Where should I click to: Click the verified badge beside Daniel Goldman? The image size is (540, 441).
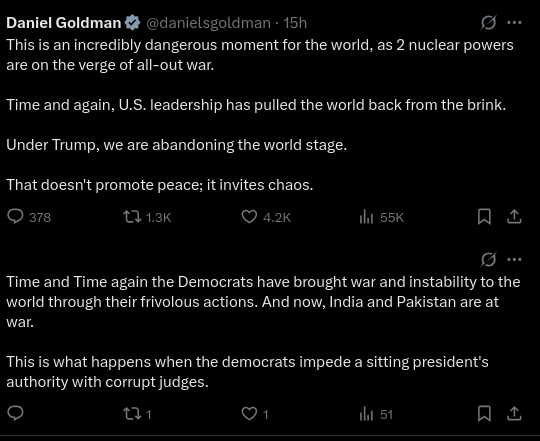point(133,23)
